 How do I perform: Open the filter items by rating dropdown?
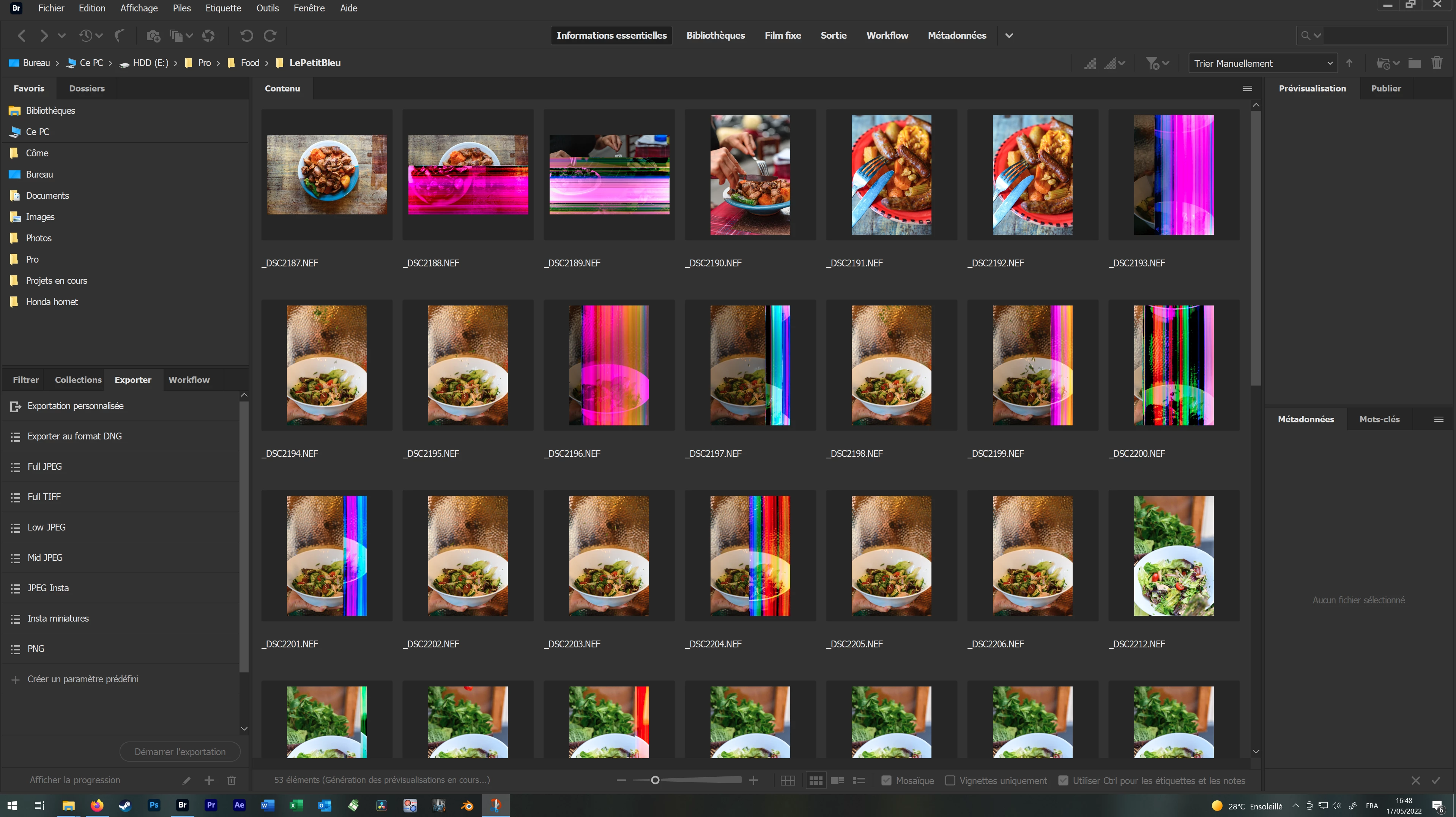(1157, 63)
